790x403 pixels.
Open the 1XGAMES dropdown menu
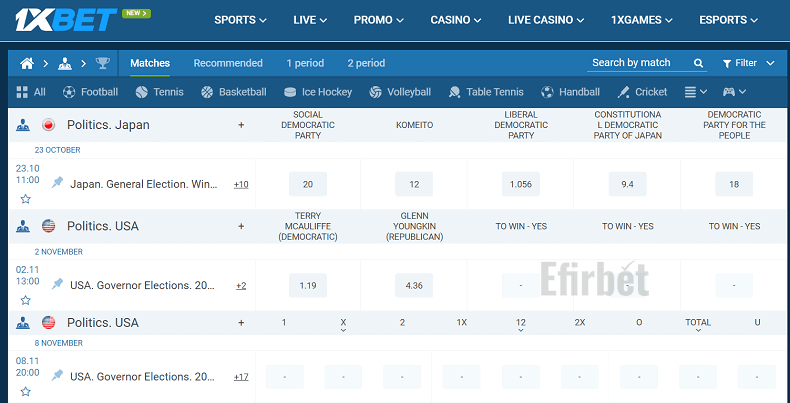point(641,20)
